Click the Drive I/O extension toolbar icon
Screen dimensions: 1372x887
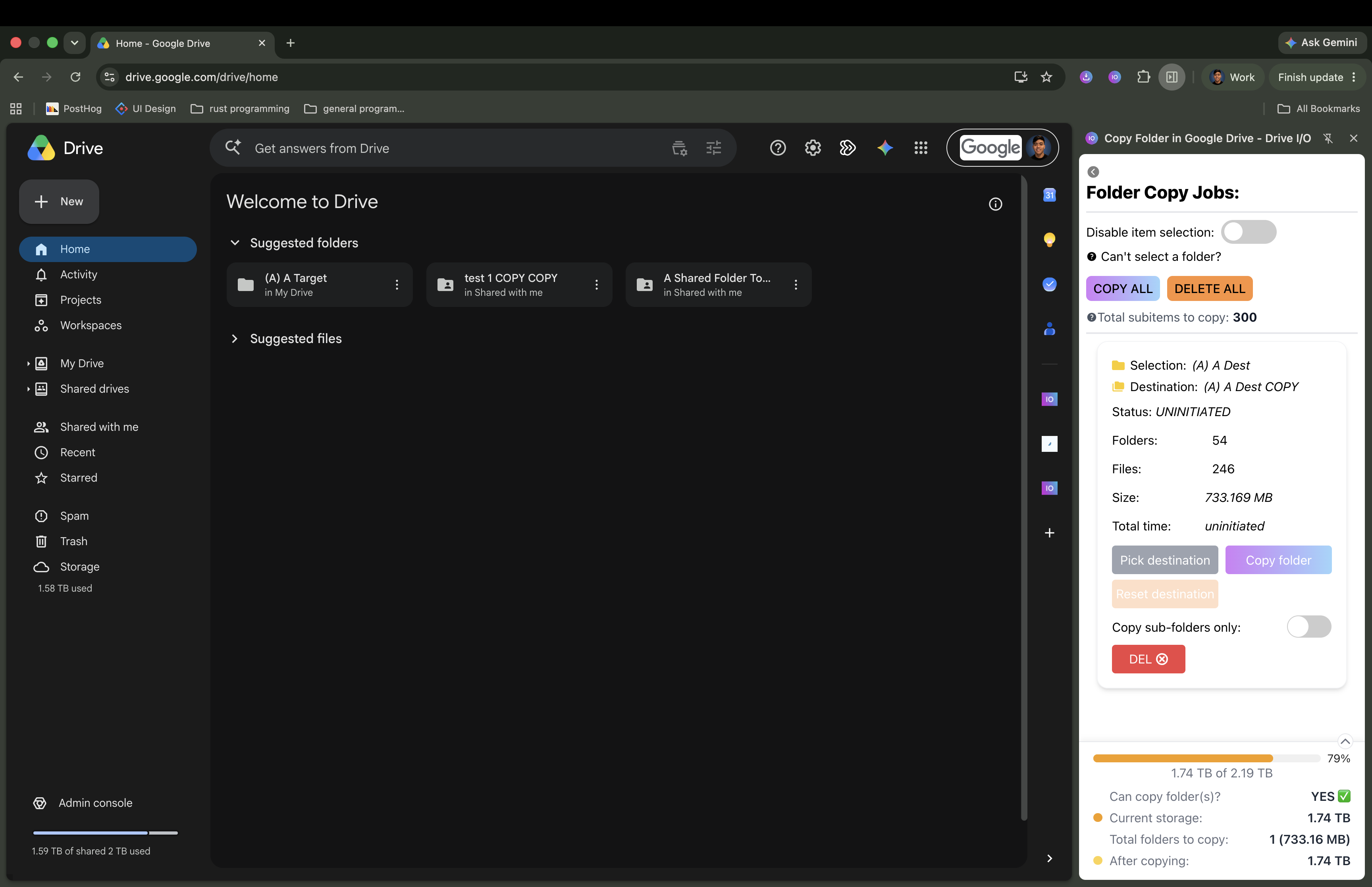pos(1114,77)
